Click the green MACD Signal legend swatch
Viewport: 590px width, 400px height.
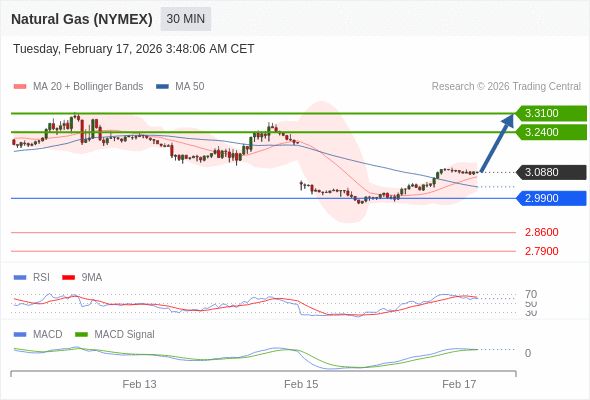point(81,334)
